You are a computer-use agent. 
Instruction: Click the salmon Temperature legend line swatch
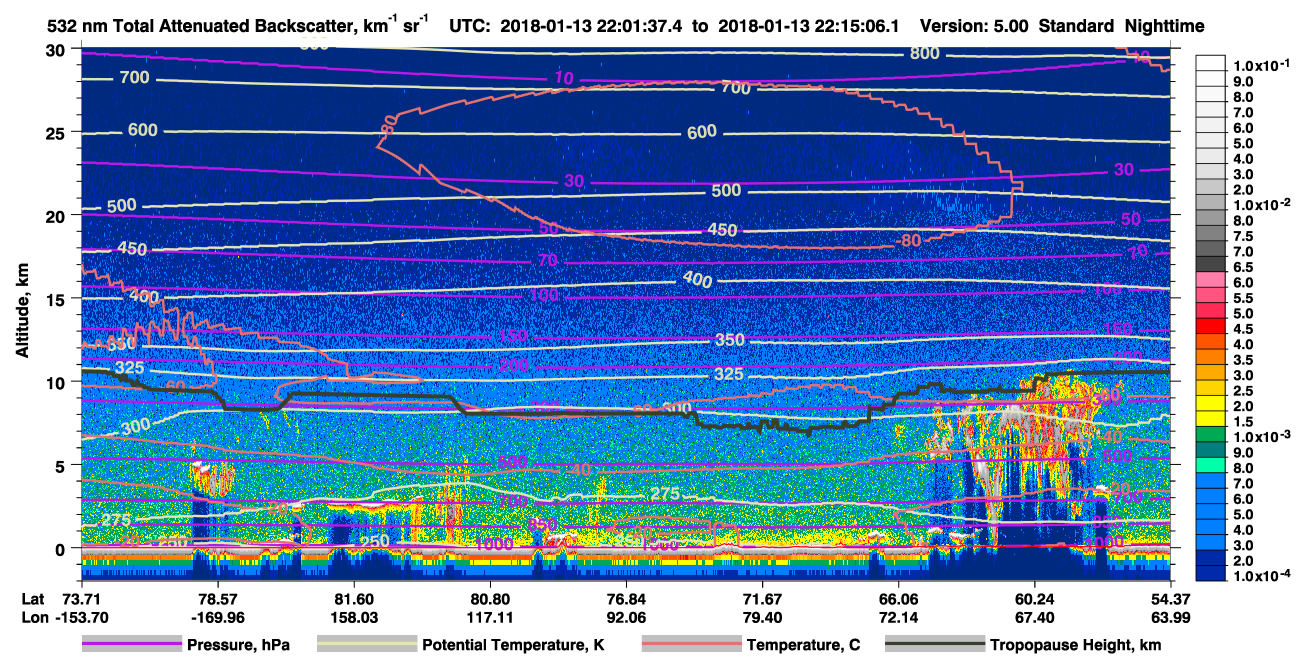click(x=690, y=645)
